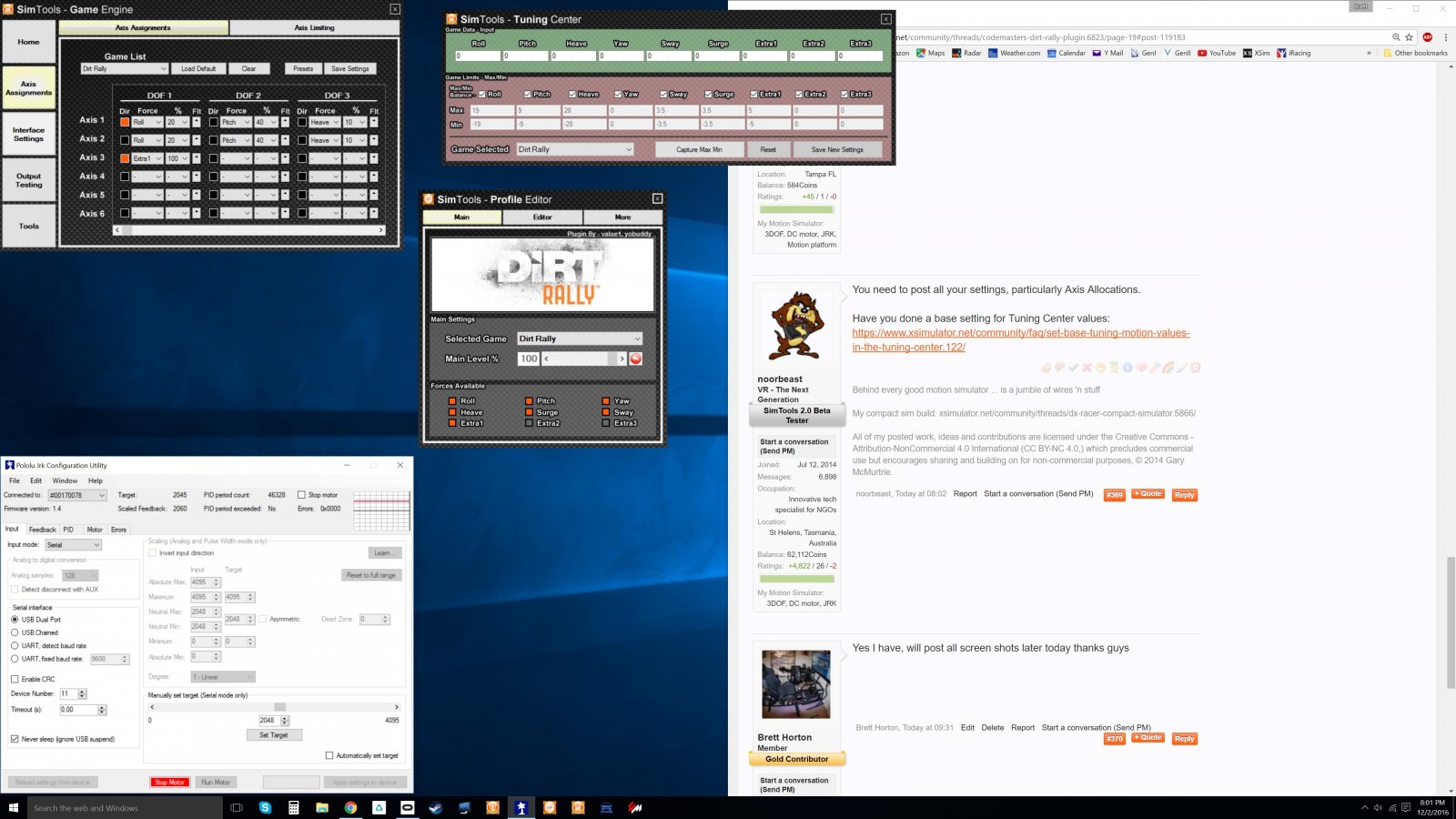
Task: Toggle the Roll Max/Min Balance checkbox
Action: (x=481, y=94)
